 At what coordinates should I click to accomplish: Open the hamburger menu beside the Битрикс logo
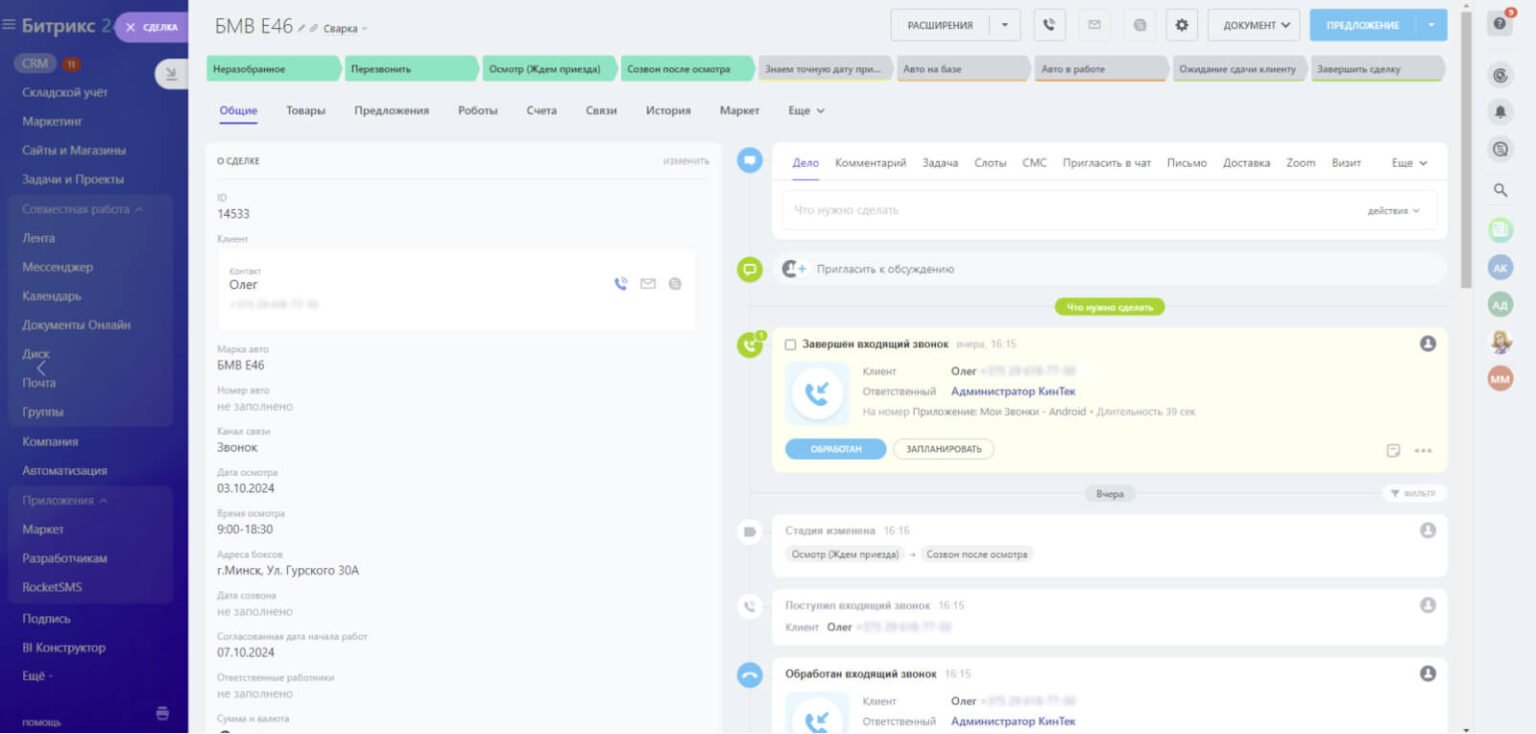click(x=9, y=26)
